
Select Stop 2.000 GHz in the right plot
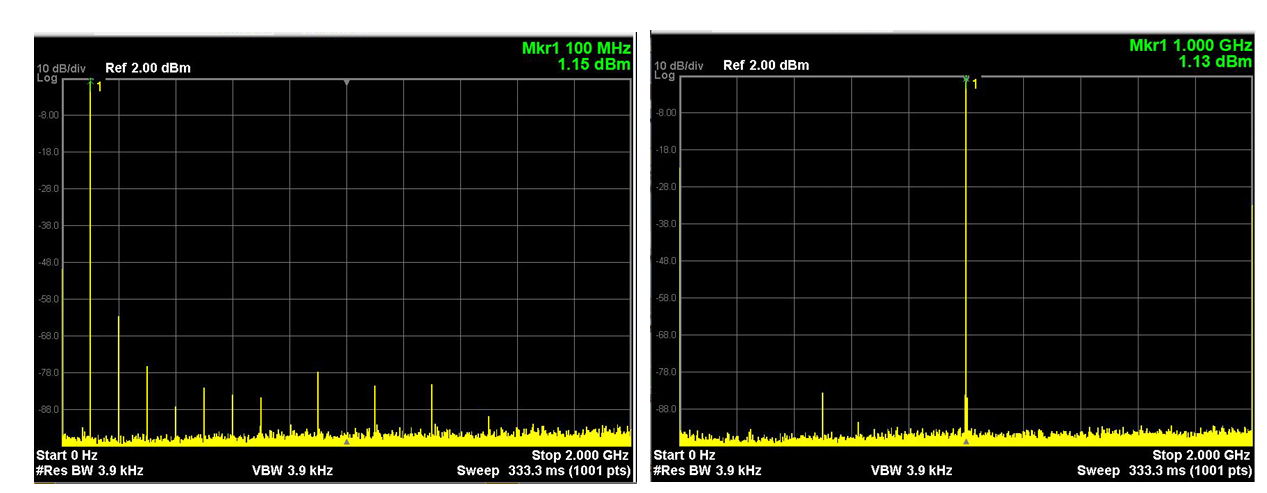tap(1201, 455)
